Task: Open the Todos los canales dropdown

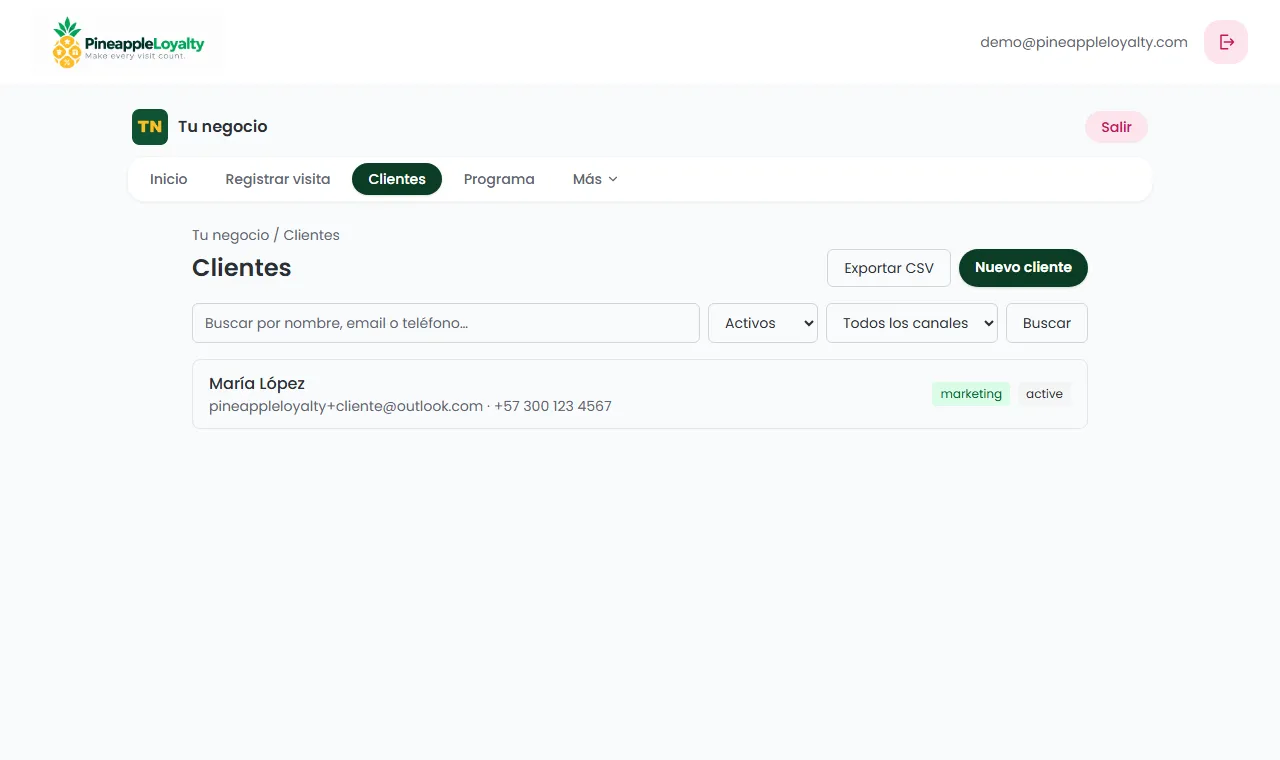Action: [912, 323]
